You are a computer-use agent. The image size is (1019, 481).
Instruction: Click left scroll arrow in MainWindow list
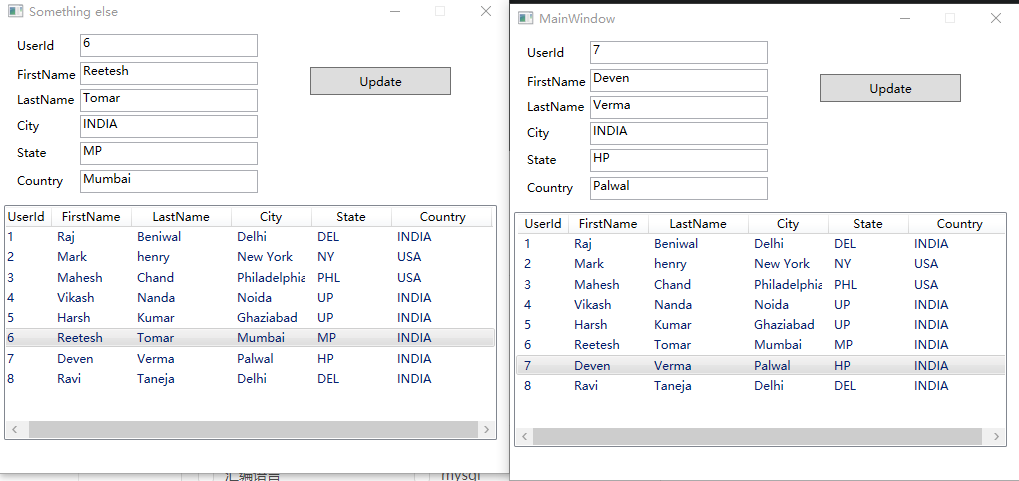[x=525, y=436]
